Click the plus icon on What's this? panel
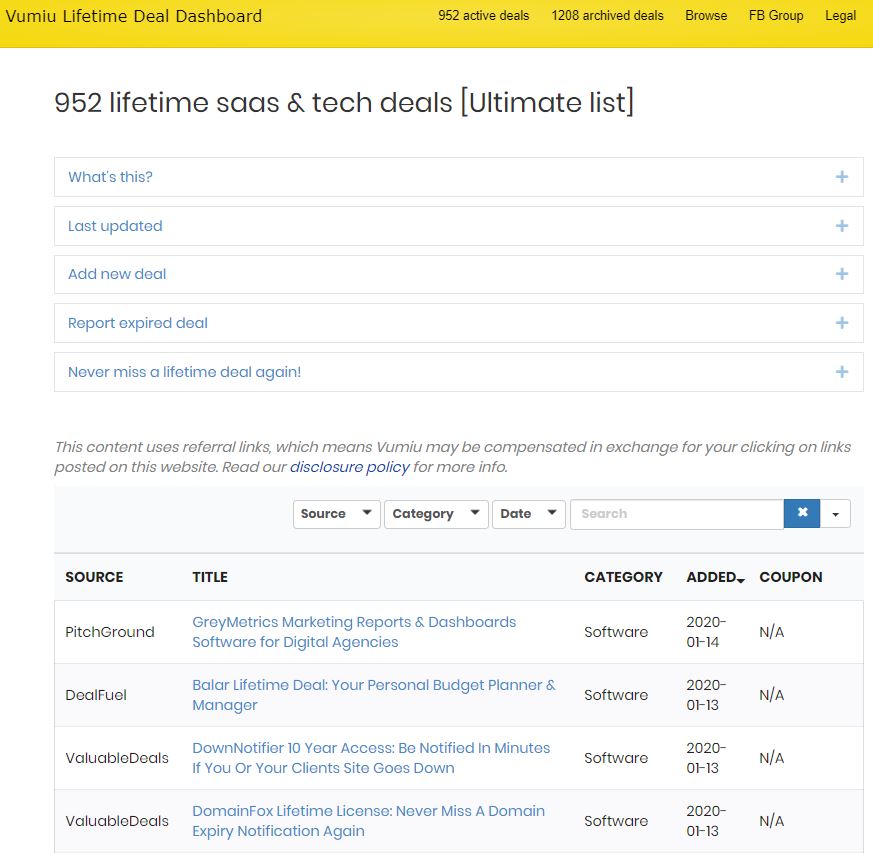Viewport: 873px width, 853px height. tap(841, 177)
